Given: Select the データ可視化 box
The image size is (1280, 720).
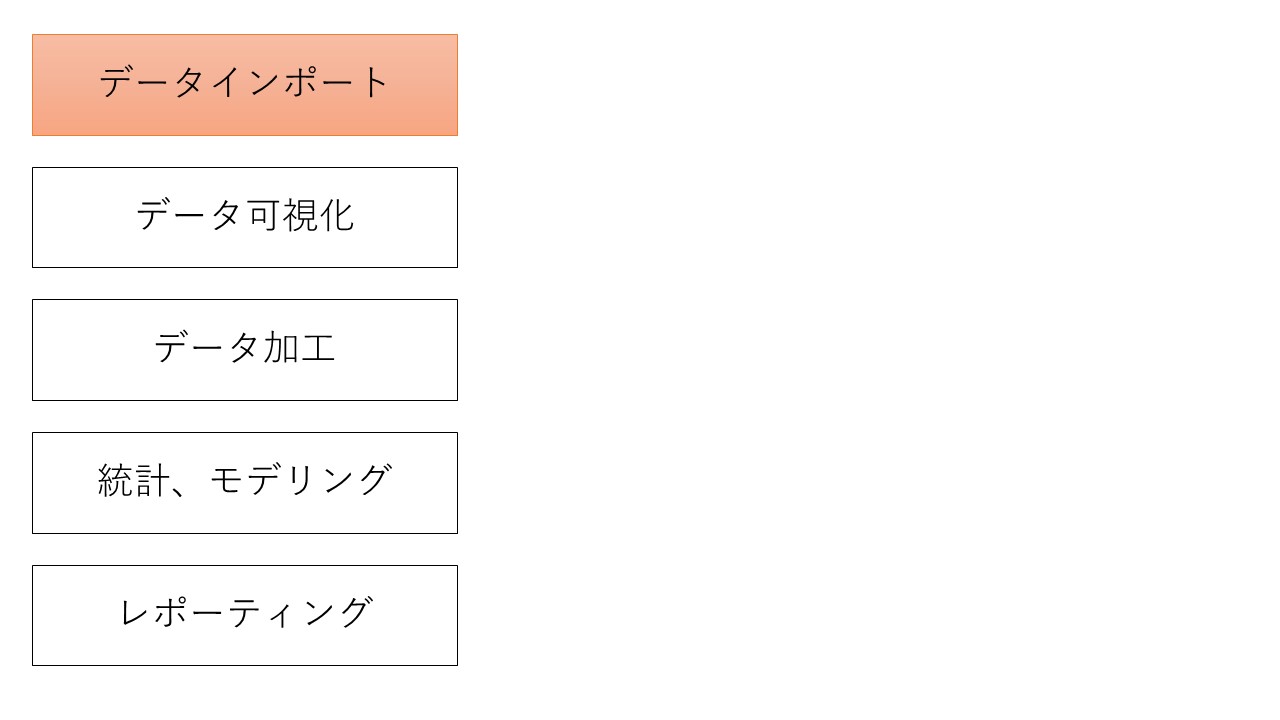Looking at the screenshot, I should click(245, 217).
